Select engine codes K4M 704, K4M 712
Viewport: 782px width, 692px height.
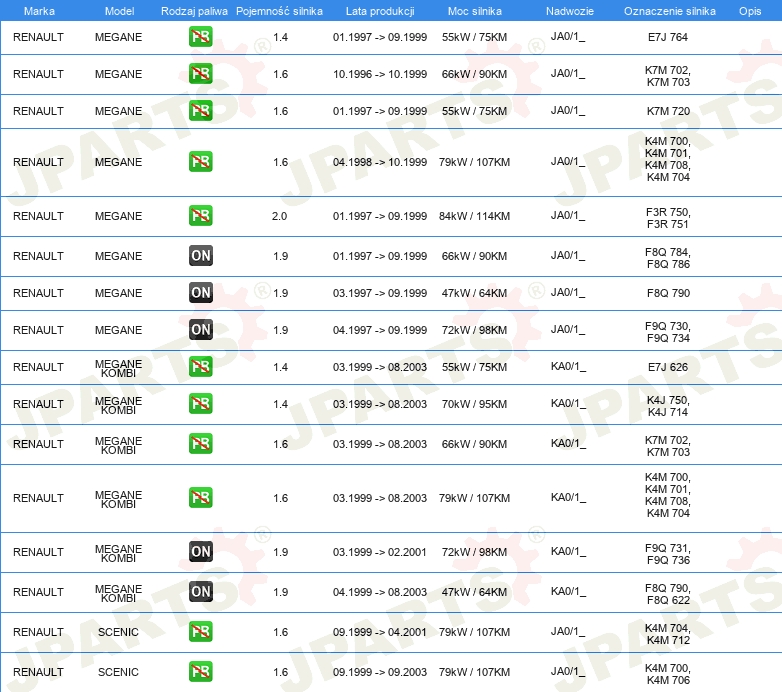coord(668,634)
